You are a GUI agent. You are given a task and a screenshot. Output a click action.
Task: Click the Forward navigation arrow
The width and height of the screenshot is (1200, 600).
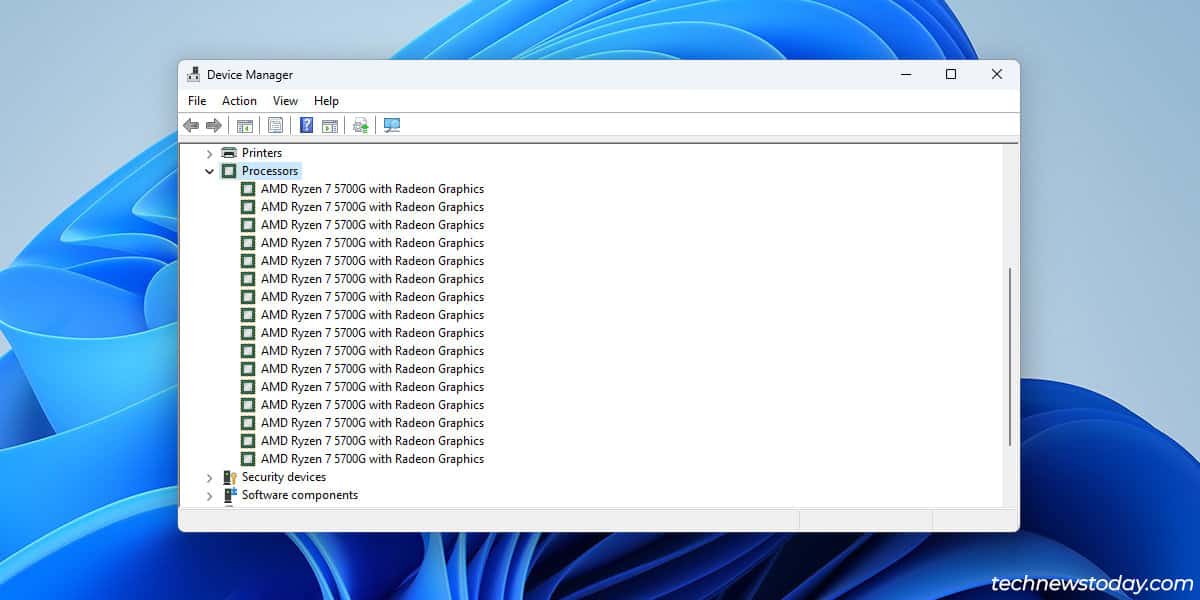[x=213, y=124]
